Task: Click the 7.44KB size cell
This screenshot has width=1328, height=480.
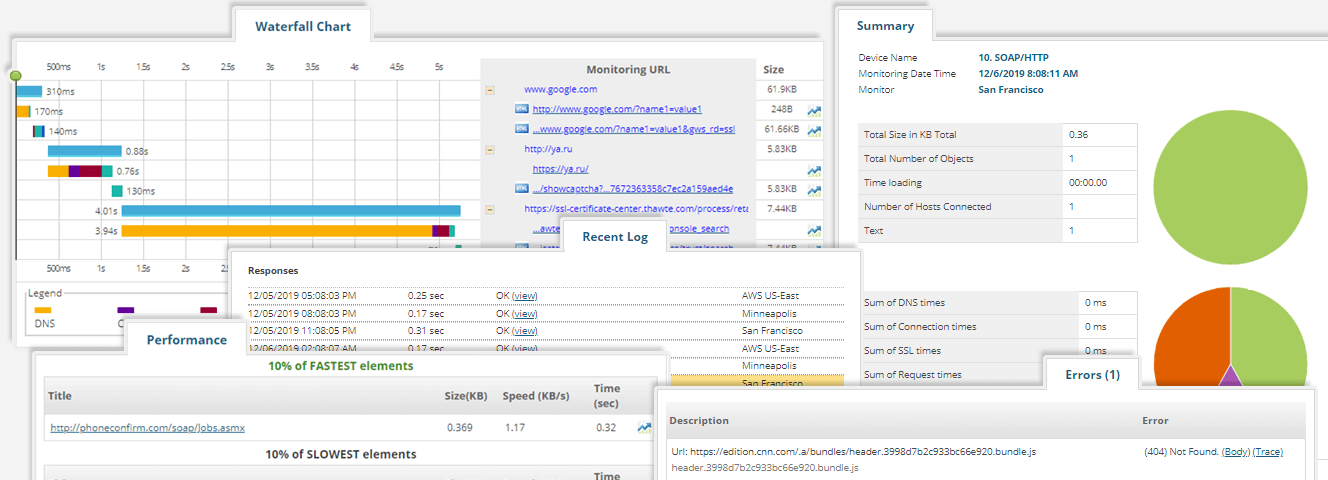Action: click(x=781, y=210)
